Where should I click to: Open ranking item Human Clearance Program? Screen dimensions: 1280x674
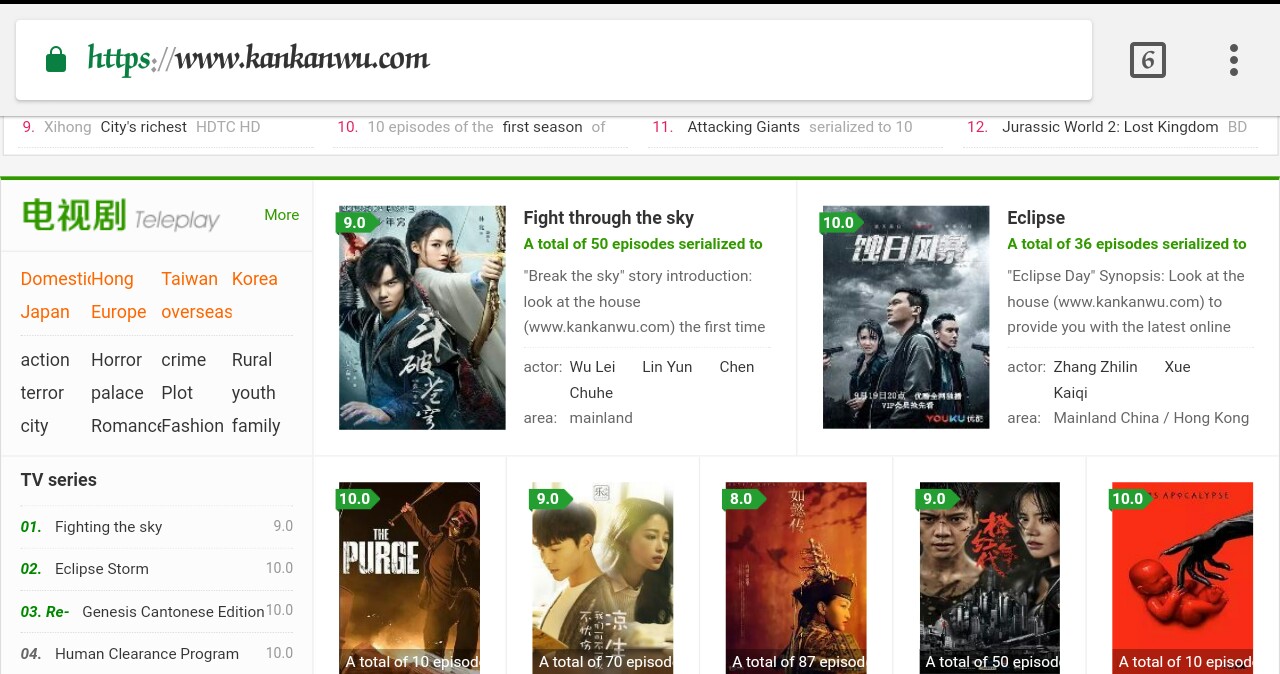(147, 654)
